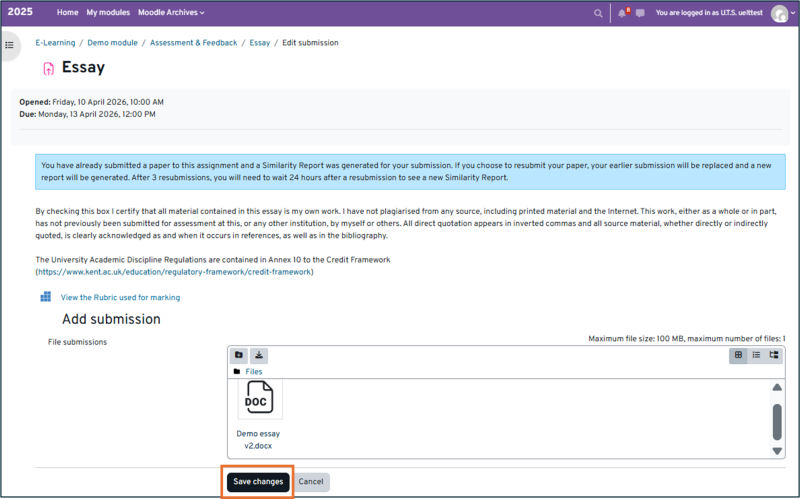800x499 pixels.
Task: Click the Demo essay v2.docx filename
Action: 258,440
